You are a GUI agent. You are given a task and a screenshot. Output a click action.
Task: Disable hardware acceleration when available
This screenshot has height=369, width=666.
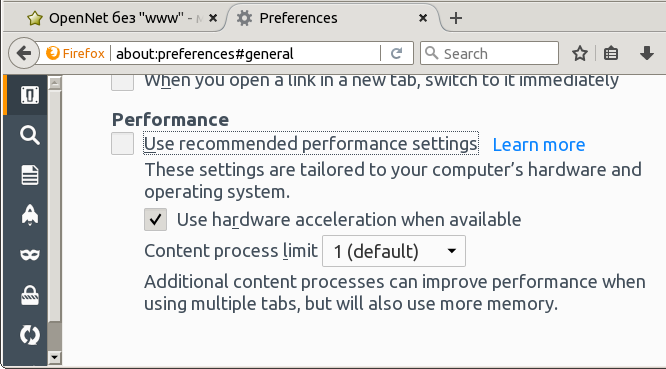point(155,220)
